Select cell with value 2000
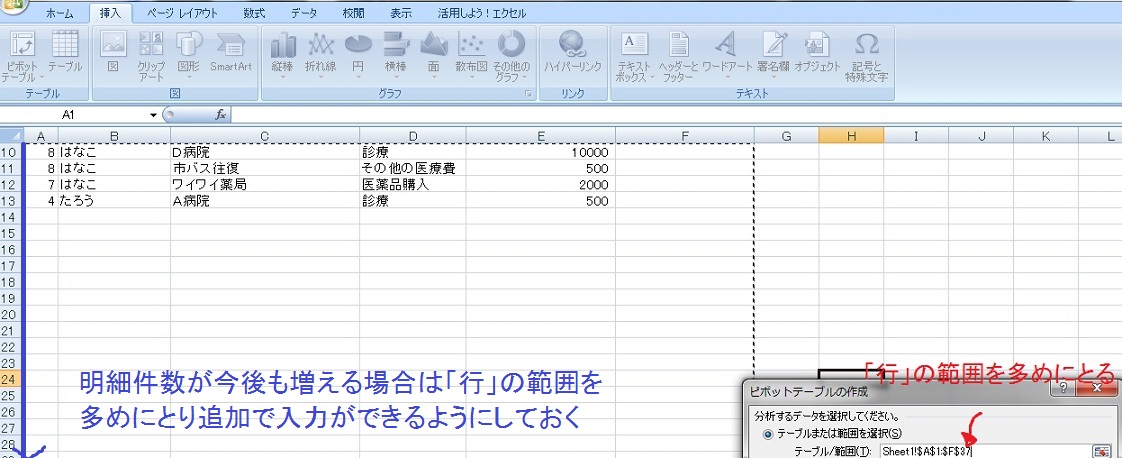 [x=540, y=185]
